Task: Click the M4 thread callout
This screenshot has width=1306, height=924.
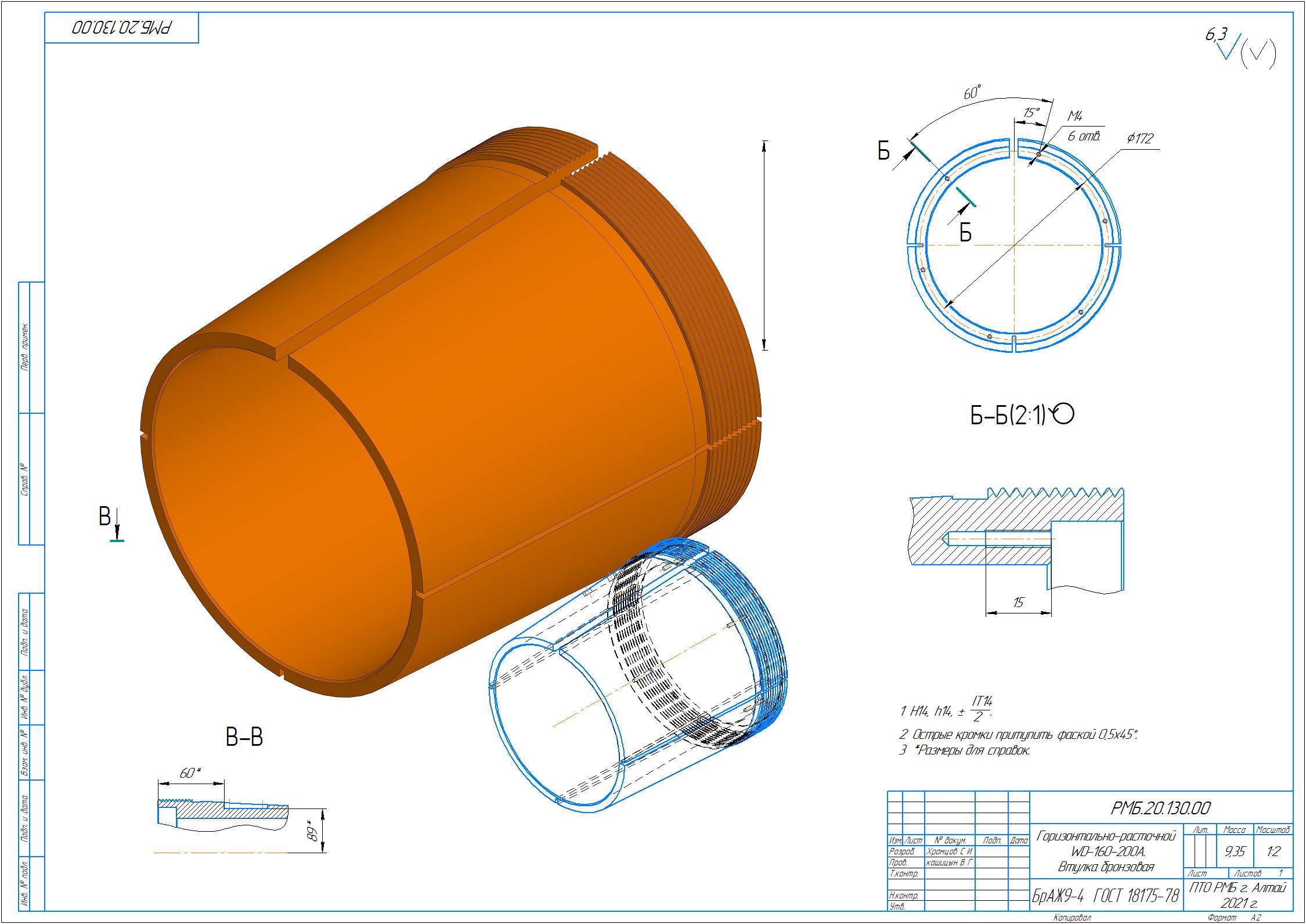Action: [x=1075, y=116]
